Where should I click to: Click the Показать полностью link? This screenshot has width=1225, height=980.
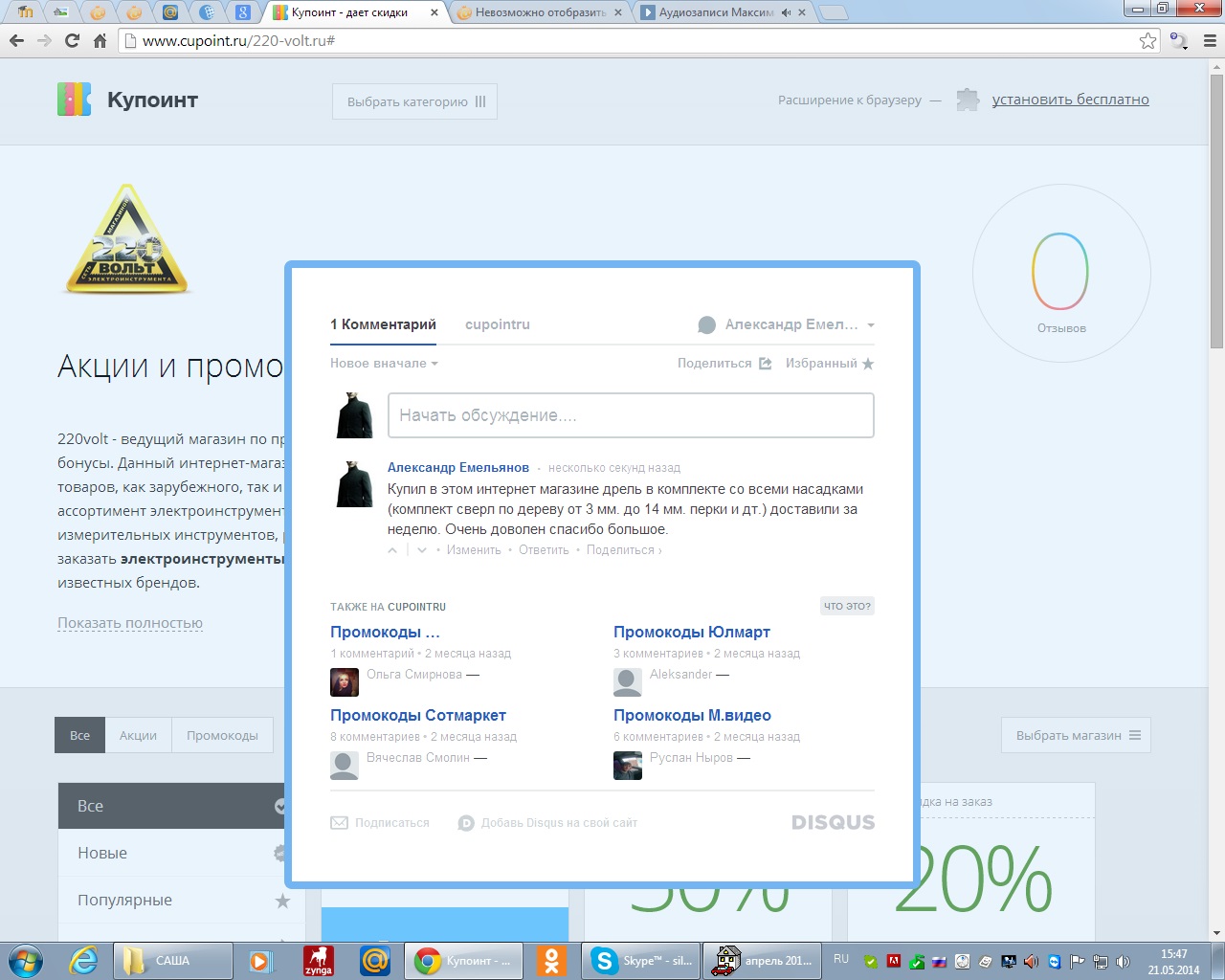tap(130, 623)
